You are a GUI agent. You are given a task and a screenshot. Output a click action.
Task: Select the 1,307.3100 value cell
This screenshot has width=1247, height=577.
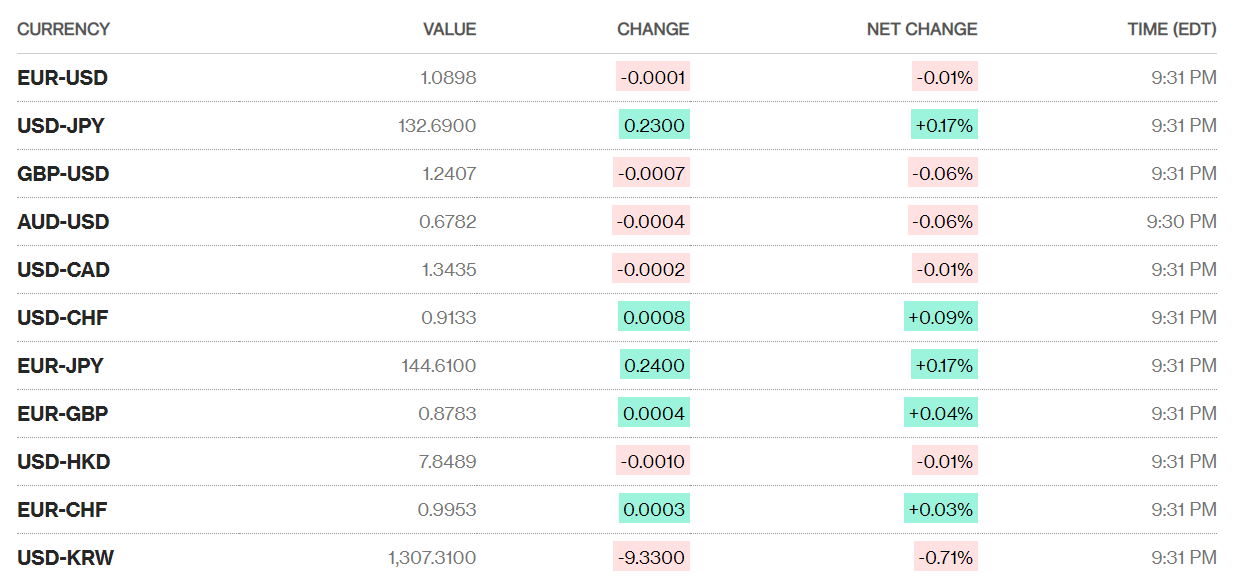coord(432,558)
